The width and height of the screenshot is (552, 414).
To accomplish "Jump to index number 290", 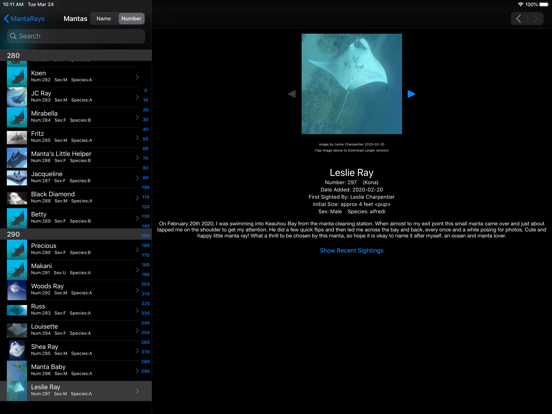I will (x=145, y=371).
